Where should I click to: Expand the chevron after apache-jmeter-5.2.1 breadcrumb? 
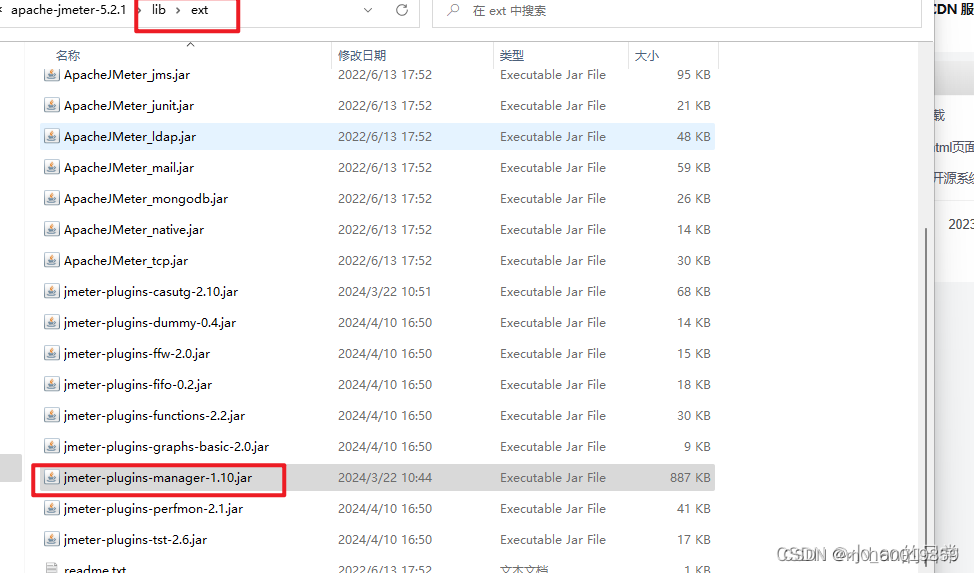(x=138, y=10)
